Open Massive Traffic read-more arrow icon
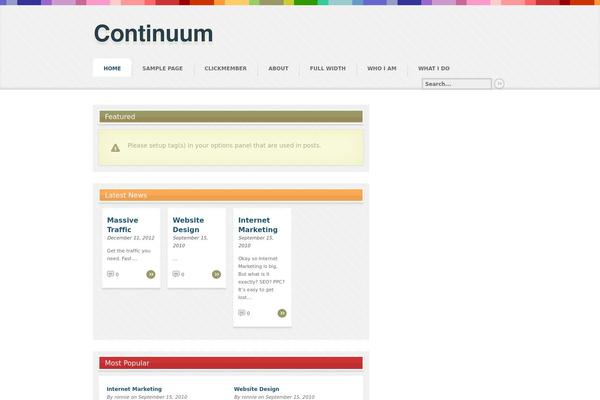This screenshot has width=600, height=400. (151, 274)
